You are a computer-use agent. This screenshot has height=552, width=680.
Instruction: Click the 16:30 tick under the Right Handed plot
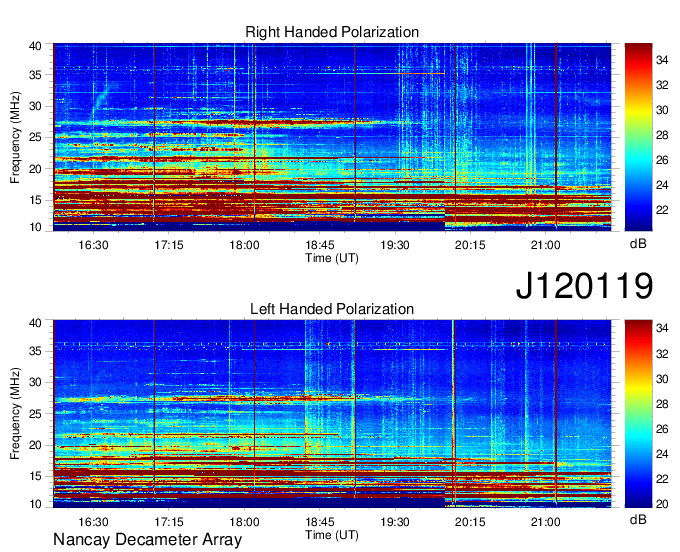(93, 245)
